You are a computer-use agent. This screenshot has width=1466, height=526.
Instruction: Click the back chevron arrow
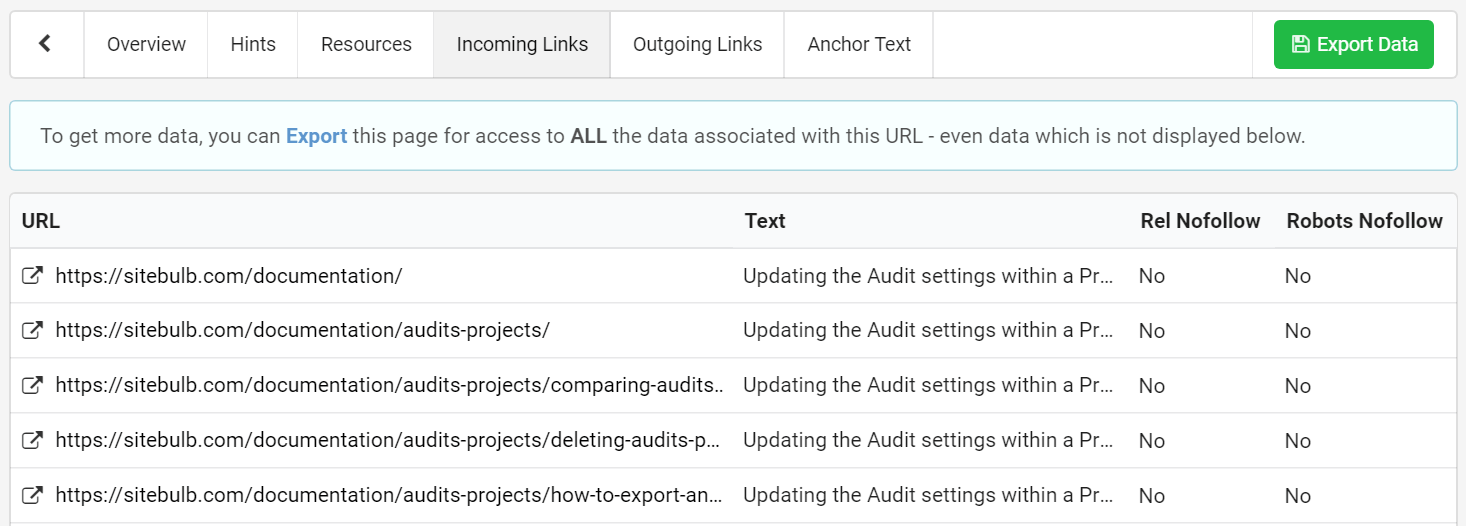pos(45,44)
